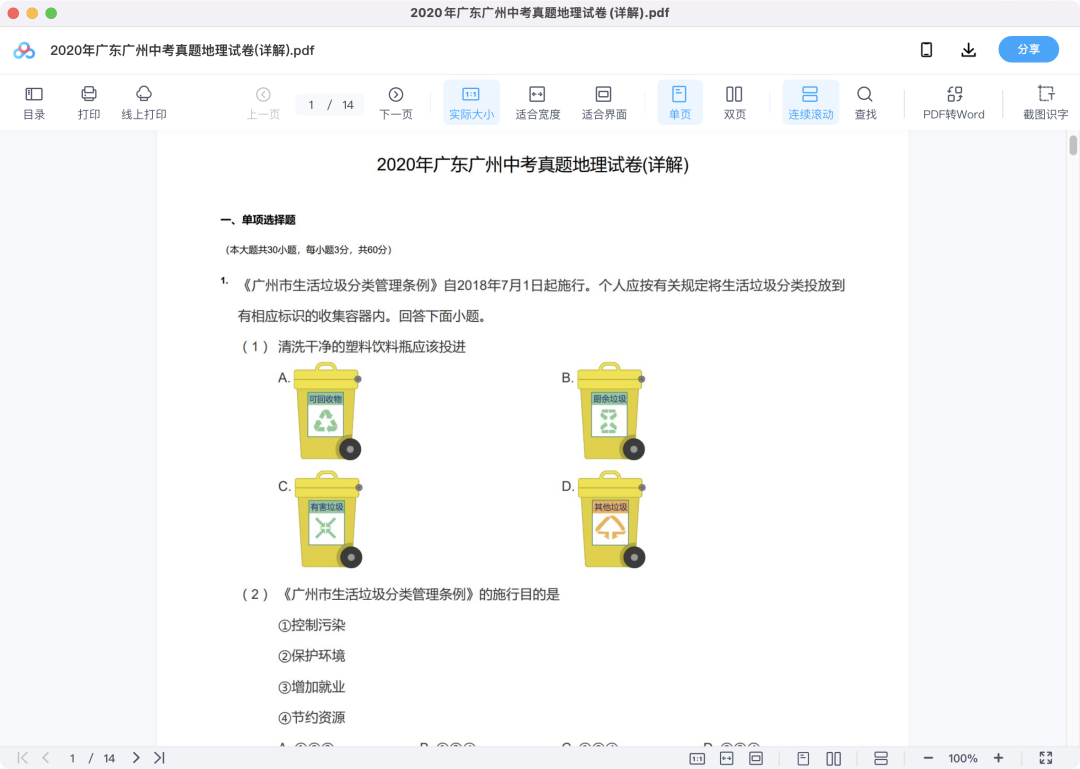
Task: Select 适合宽度 fit width view
Action: [x=537, y=103]
